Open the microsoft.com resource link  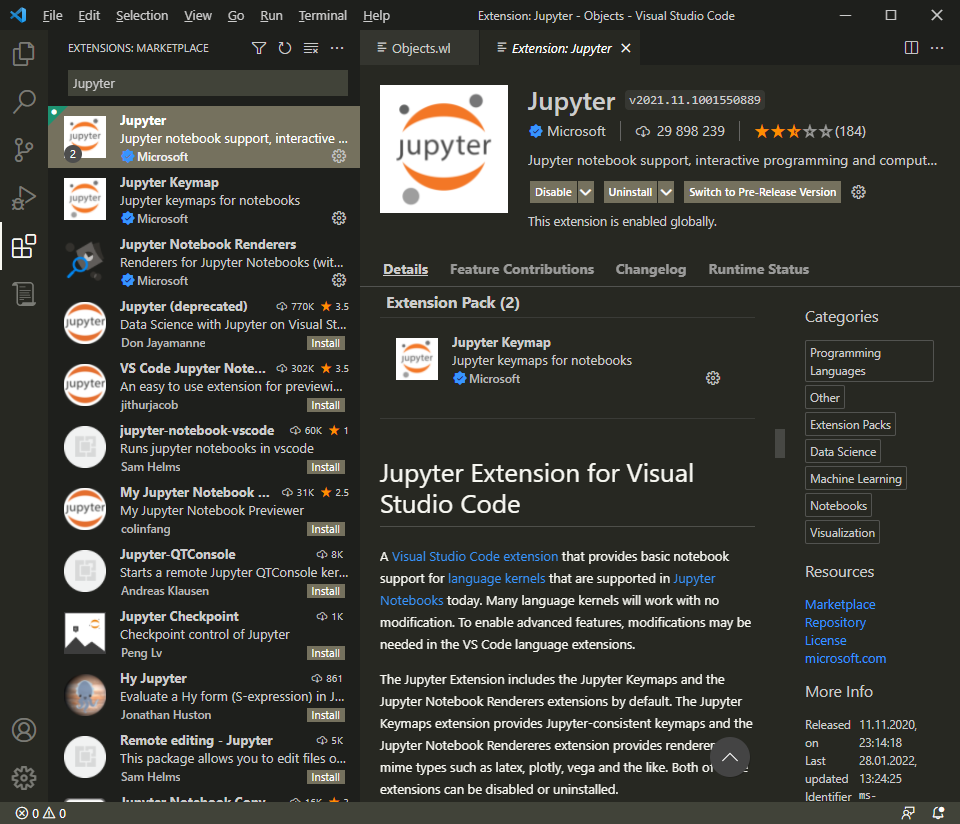(x=846, y=658)
